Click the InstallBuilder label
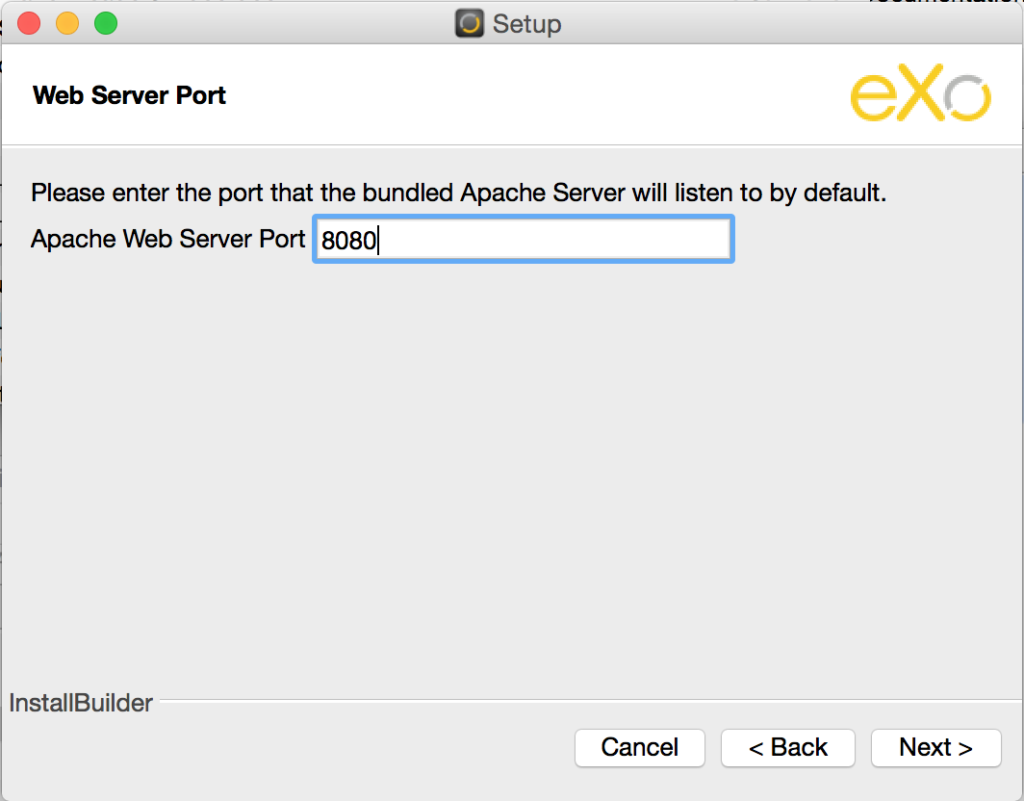 (x=81, y=703)
